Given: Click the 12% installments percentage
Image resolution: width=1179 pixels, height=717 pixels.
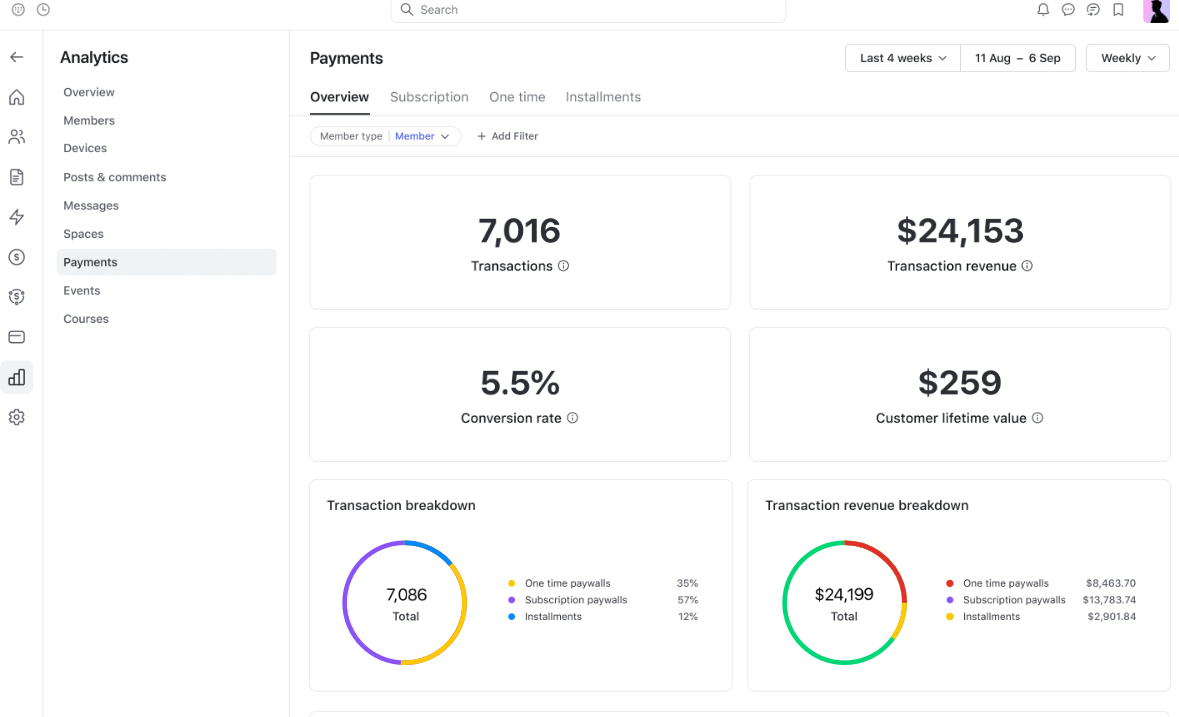Looking at the screenshot, I should click(688, 616).
